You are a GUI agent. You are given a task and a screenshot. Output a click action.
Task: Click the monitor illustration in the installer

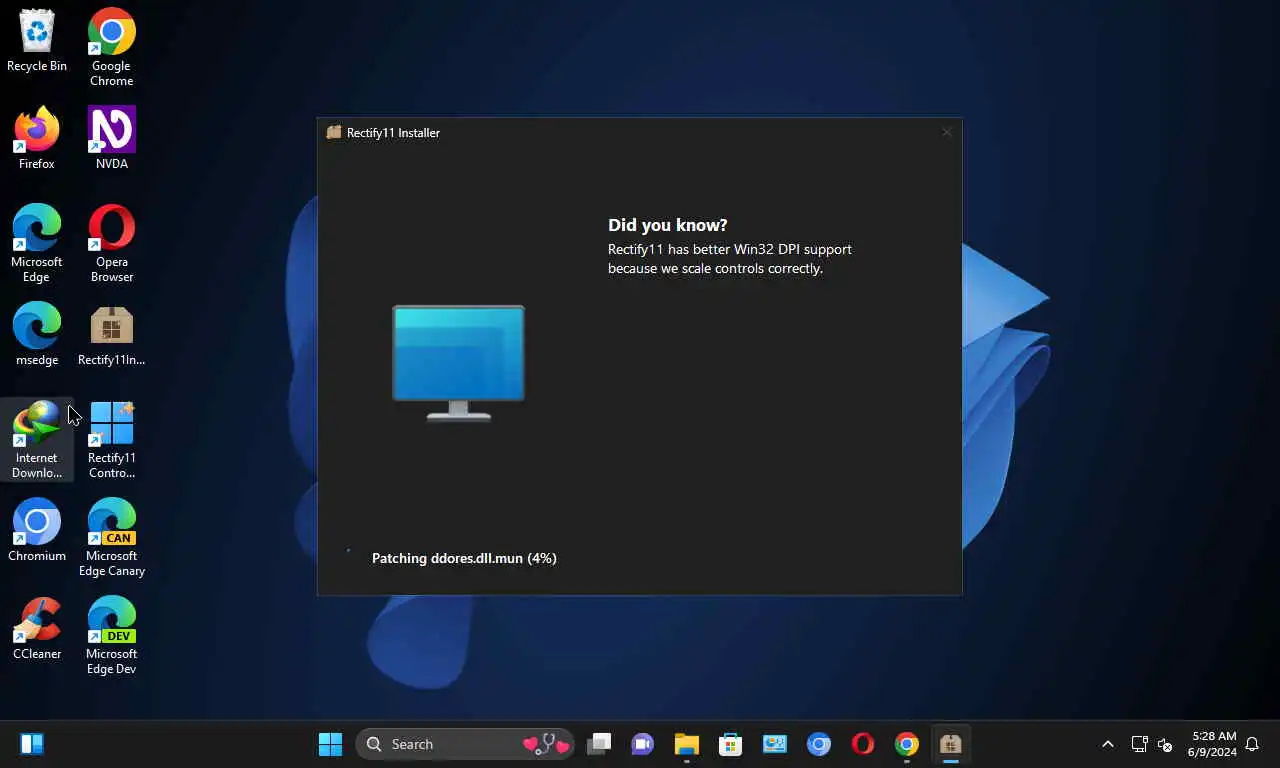click(459, 362)
